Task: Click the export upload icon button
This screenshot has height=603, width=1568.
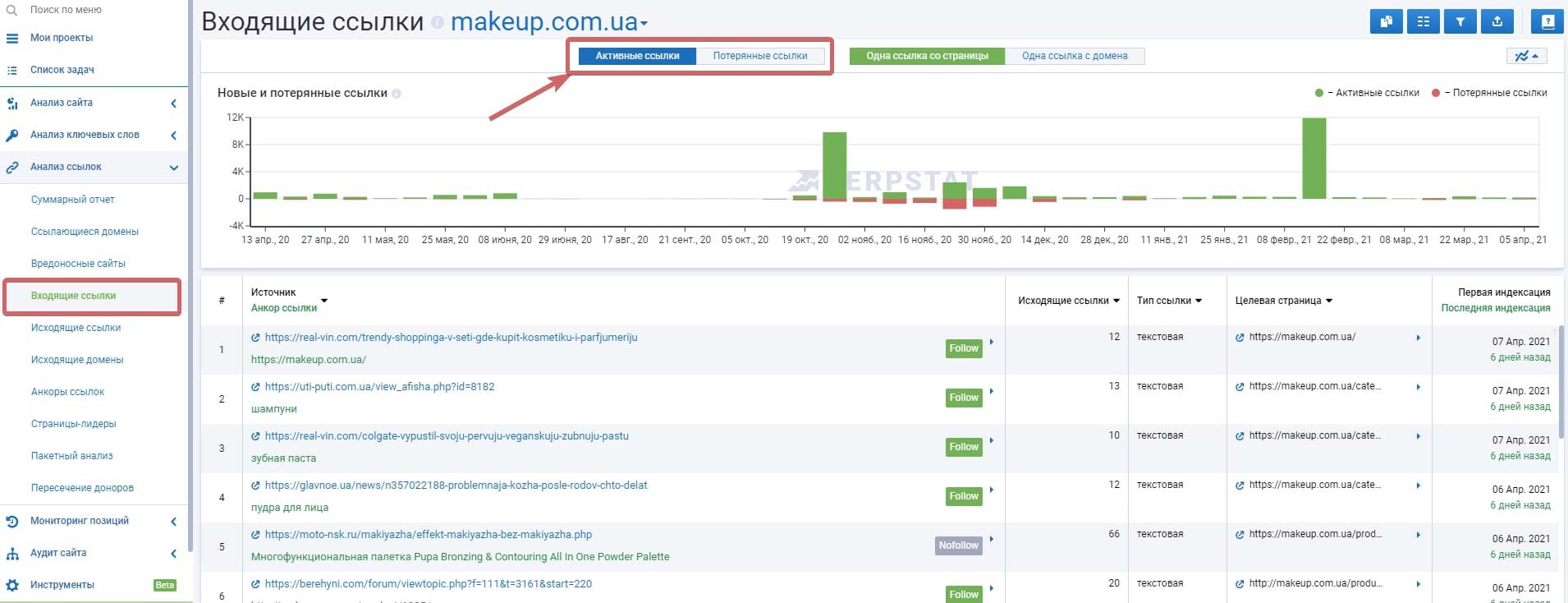Action: tap(1497, 22)
